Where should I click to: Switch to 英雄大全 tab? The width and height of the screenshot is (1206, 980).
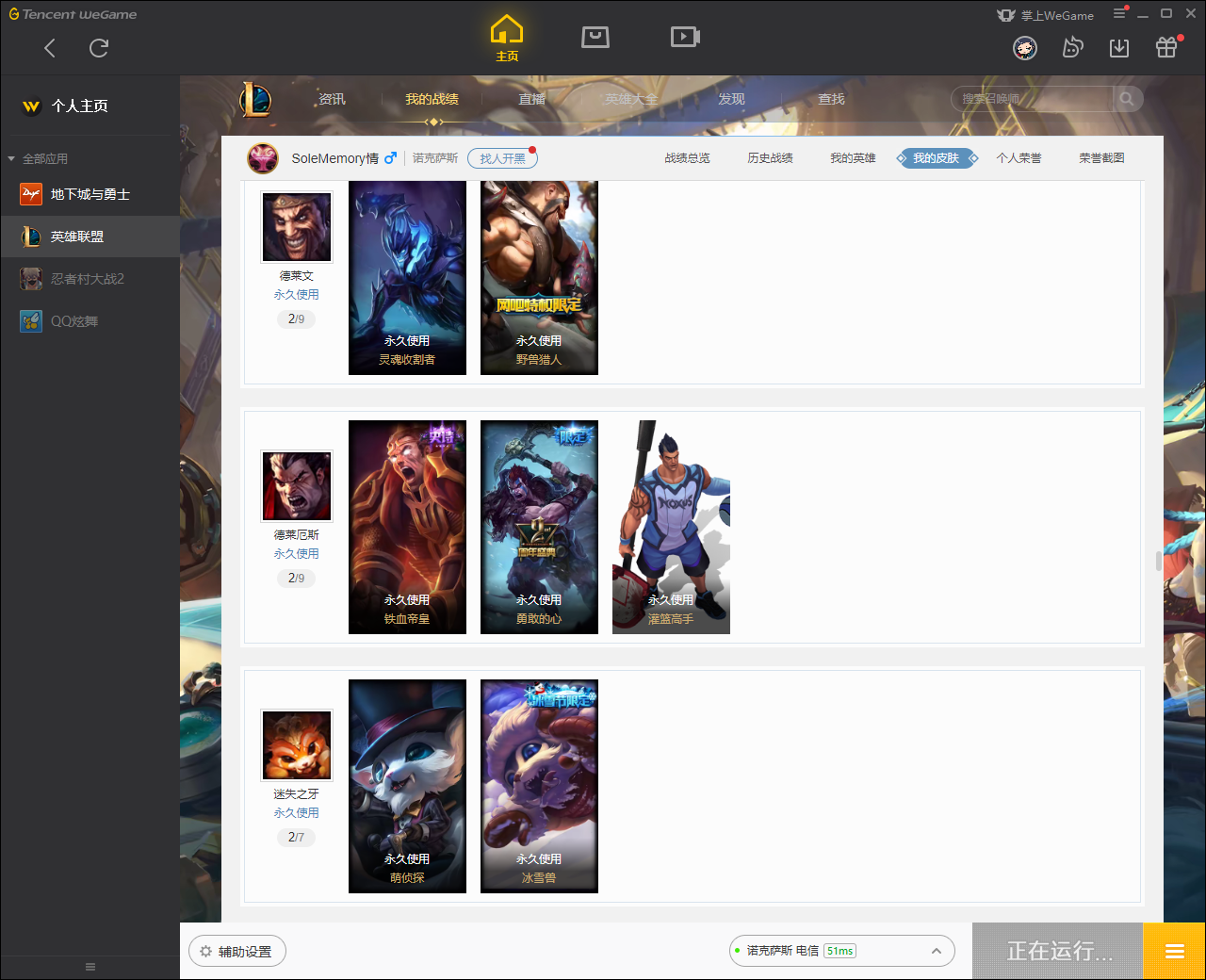click(x=631, y=99)
